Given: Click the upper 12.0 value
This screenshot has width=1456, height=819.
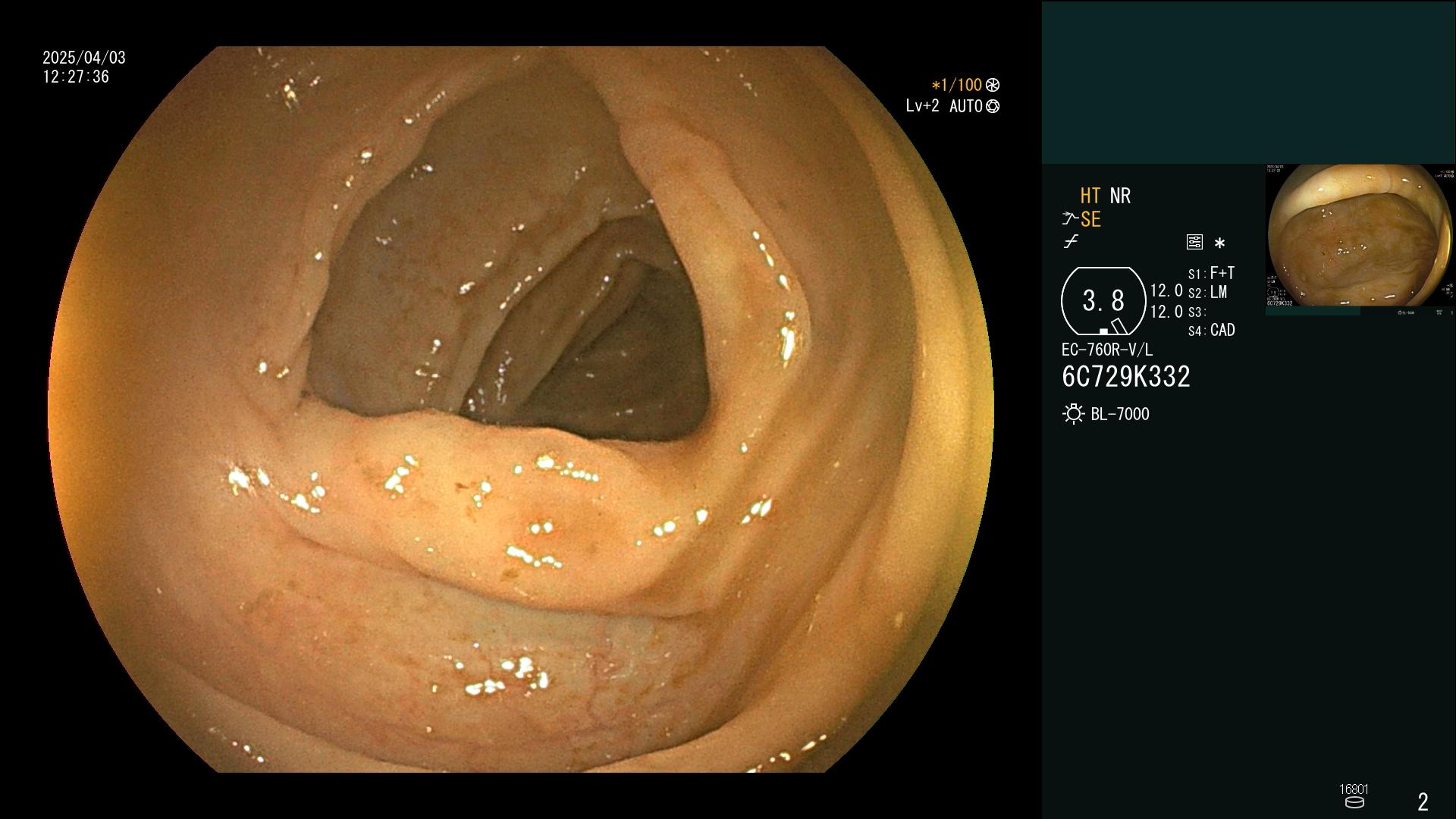Looking at the screenshot, I should click(1166, 291).
